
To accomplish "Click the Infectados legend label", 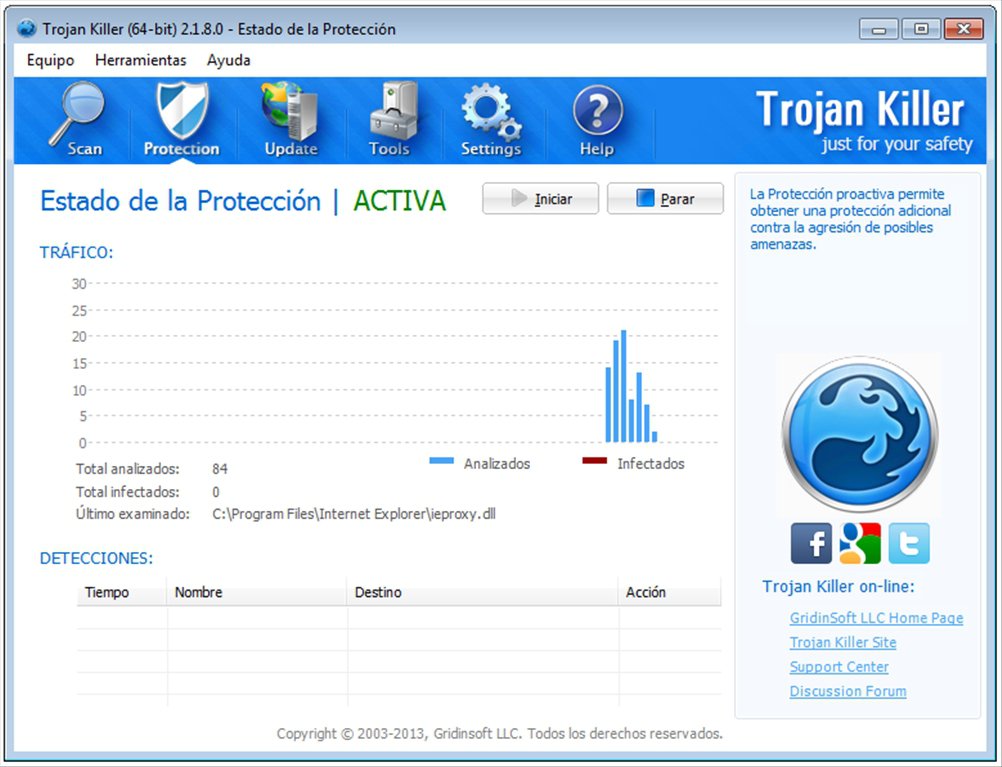I will (x=651, y=464).
